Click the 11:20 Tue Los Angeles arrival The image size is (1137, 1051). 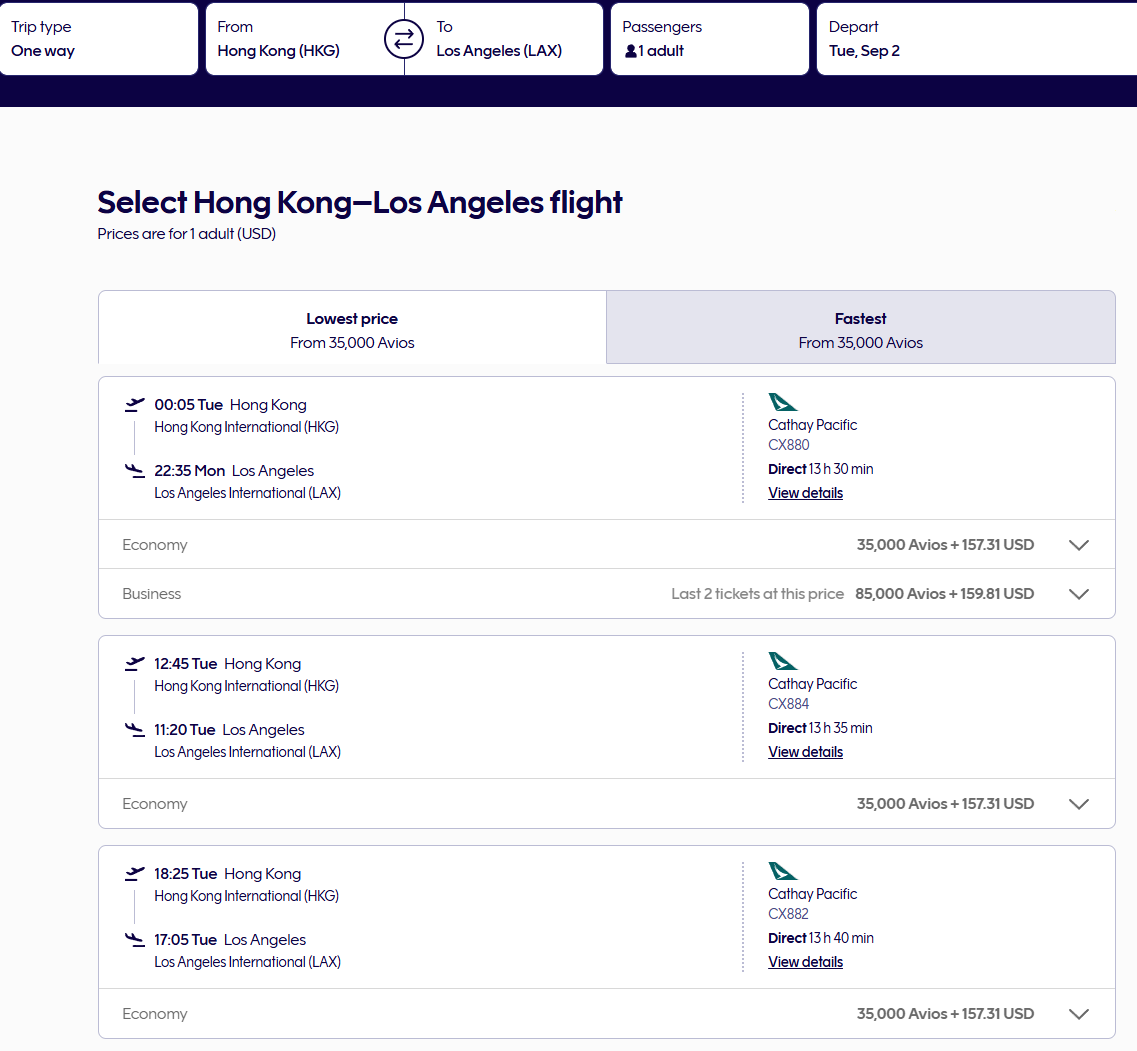(229, 730)
